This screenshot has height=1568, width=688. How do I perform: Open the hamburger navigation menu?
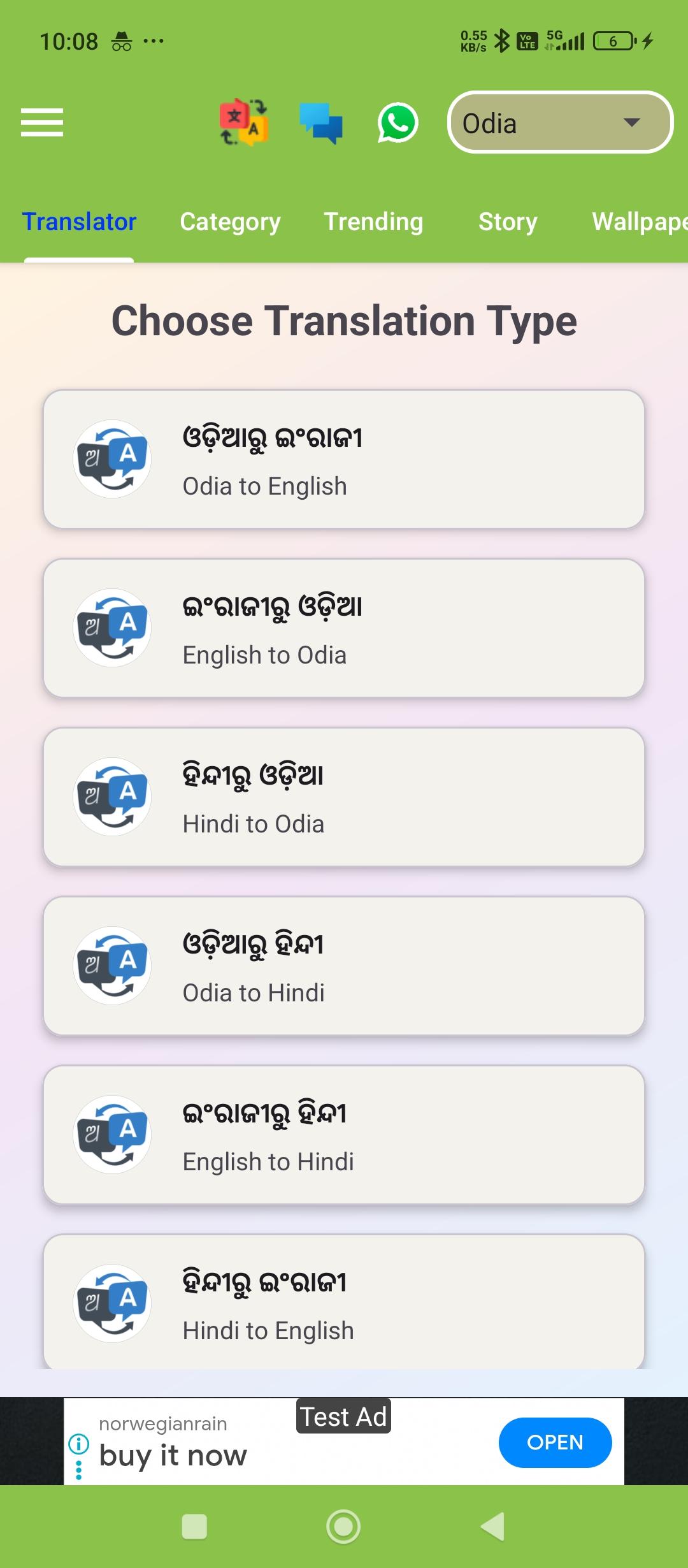click(42, 122)
